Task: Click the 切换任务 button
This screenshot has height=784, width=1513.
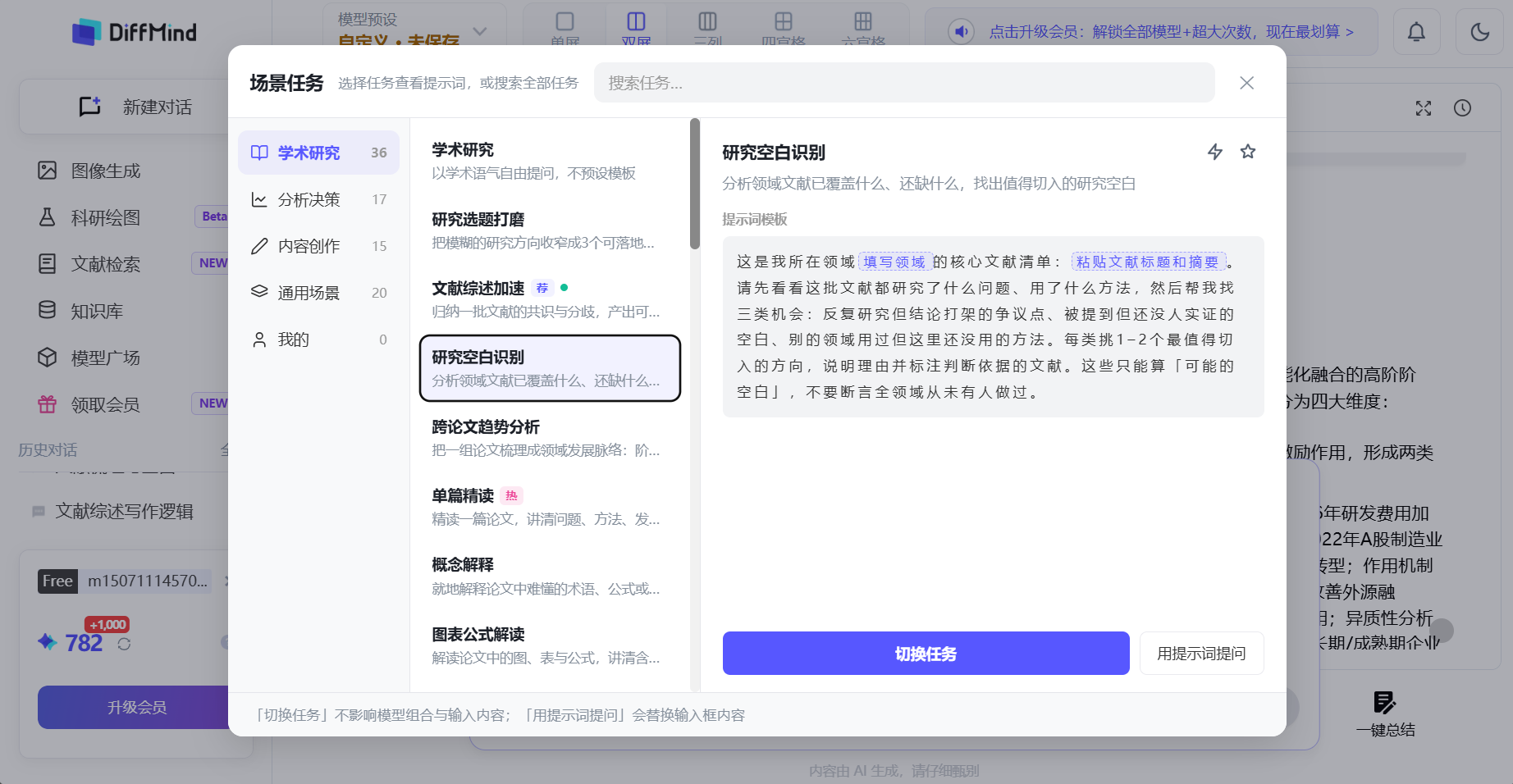Action: click(x=926, y=654)
